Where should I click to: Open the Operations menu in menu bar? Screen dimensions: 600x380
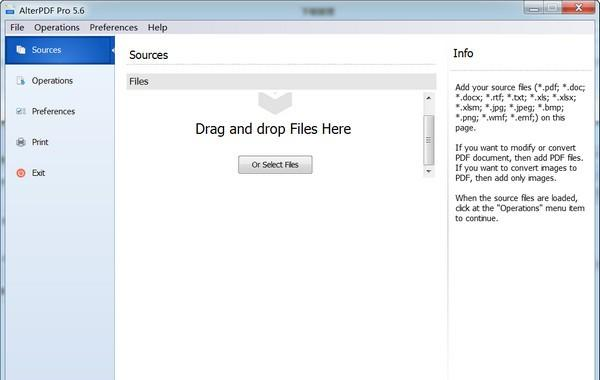tap(57, 28)
